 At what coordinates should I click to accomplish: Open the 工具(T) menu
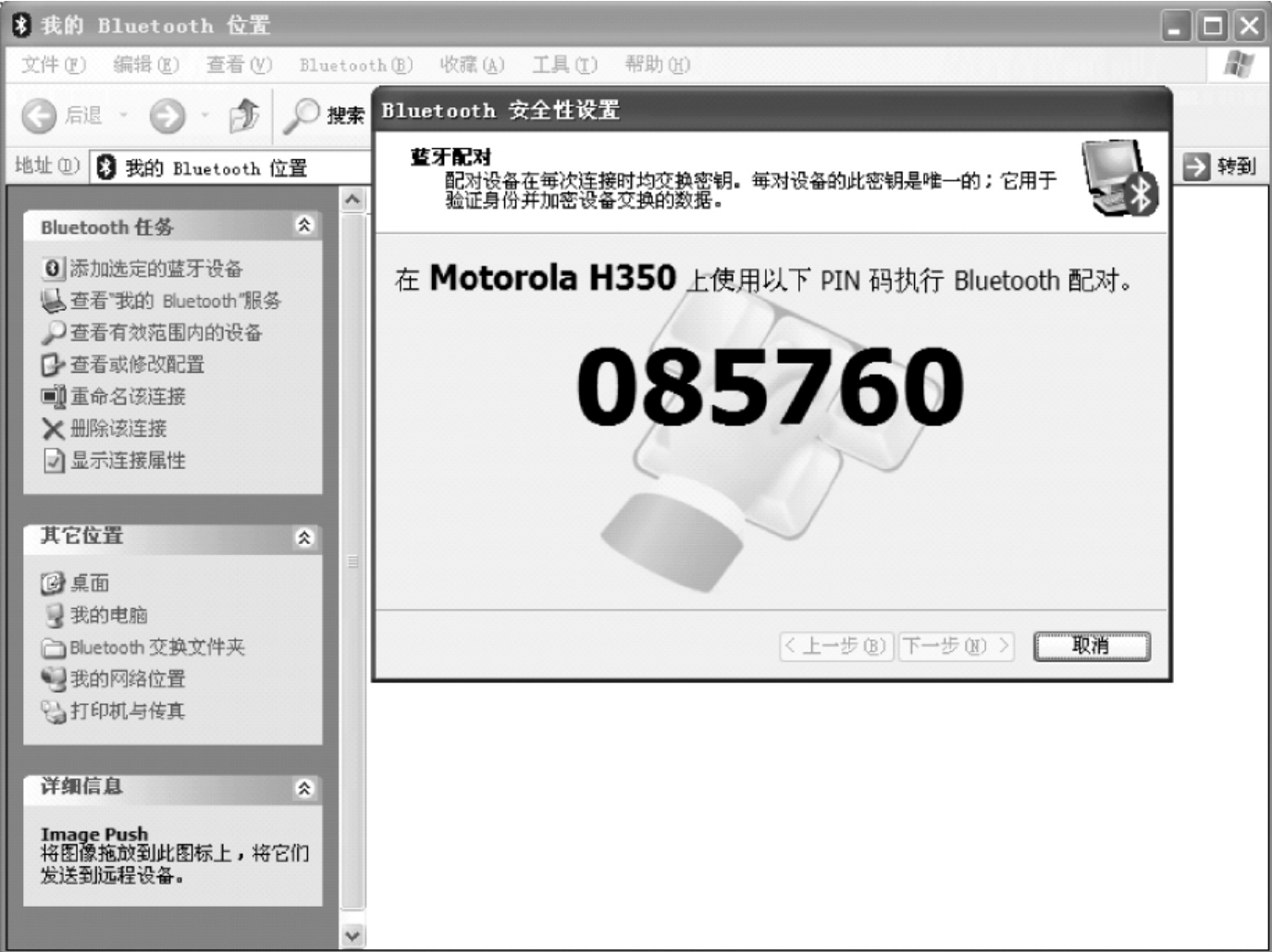[564, 65]
